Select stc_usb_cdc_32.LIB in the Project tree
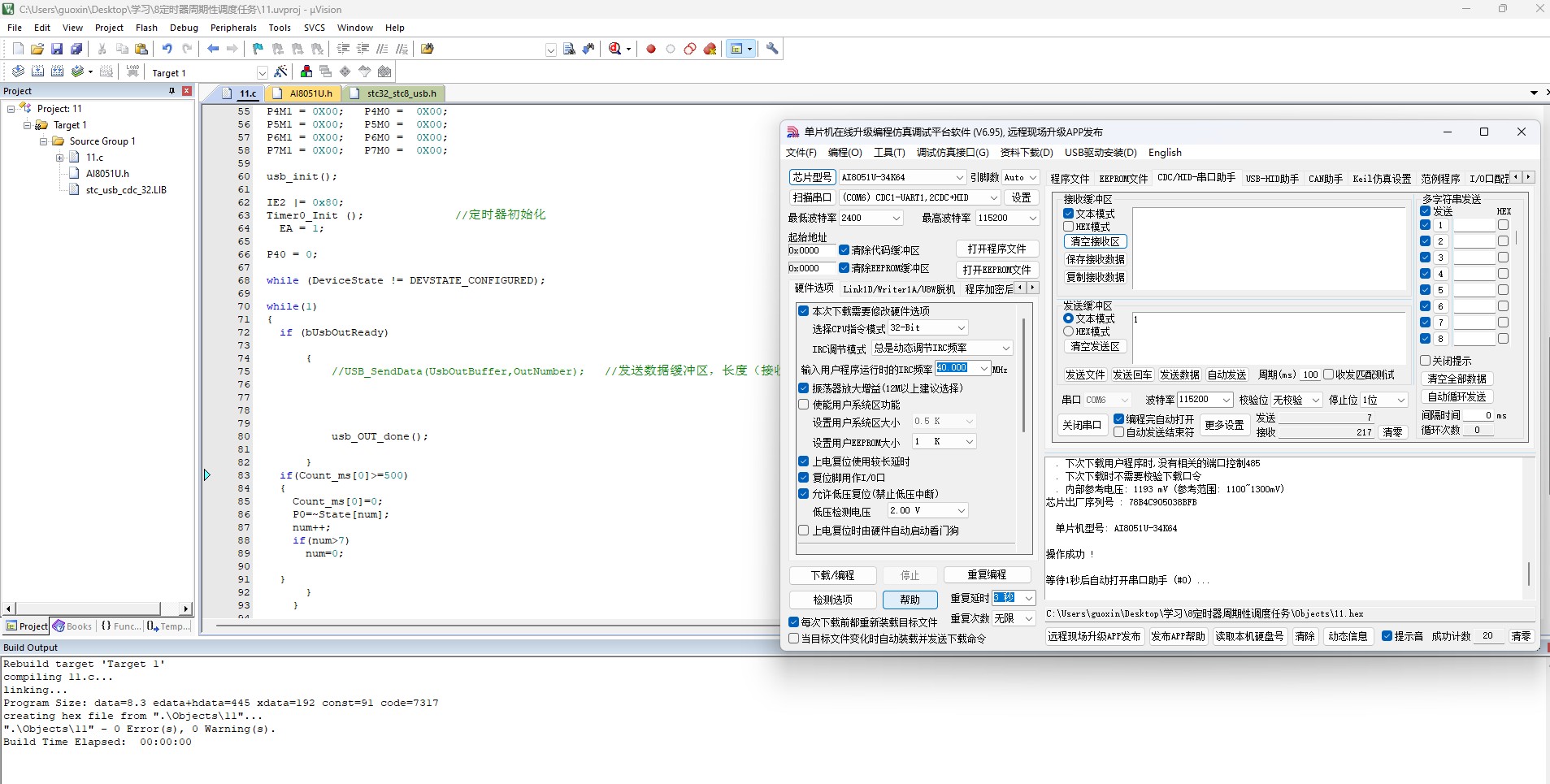 [126, 190]
